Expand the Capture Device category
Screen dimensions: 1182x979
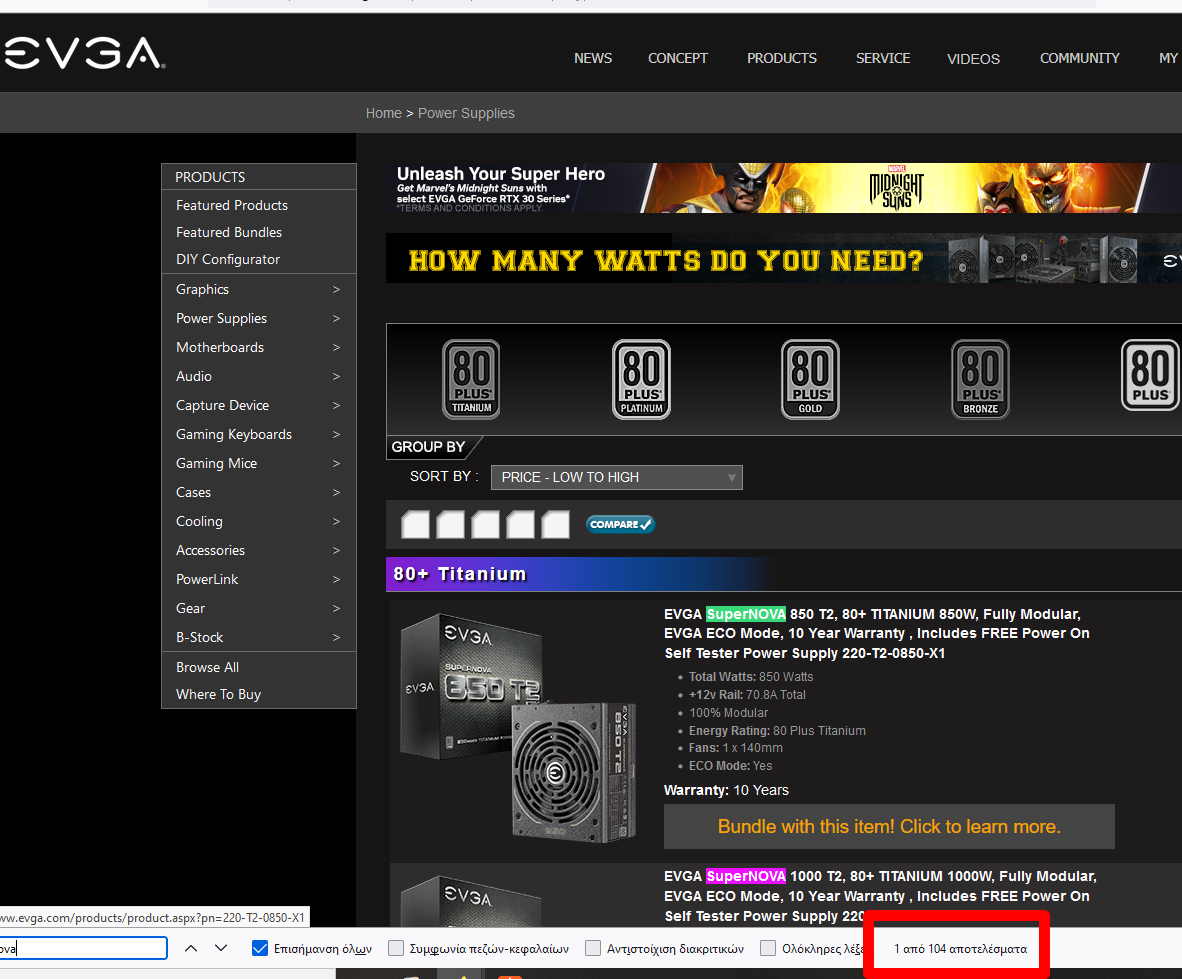[x=259, y=405]
